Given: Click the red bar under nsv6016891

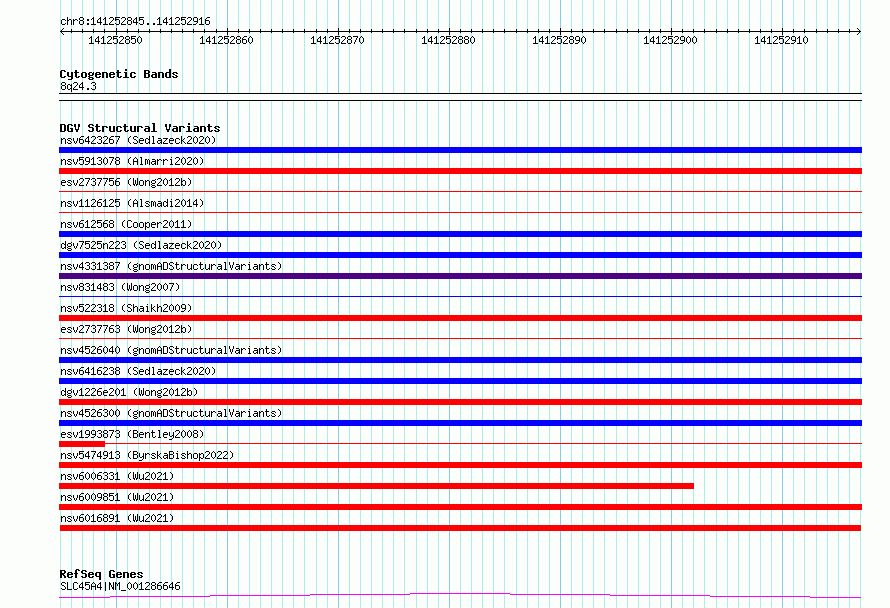Looking at the screenshot, I should point(460,528).
